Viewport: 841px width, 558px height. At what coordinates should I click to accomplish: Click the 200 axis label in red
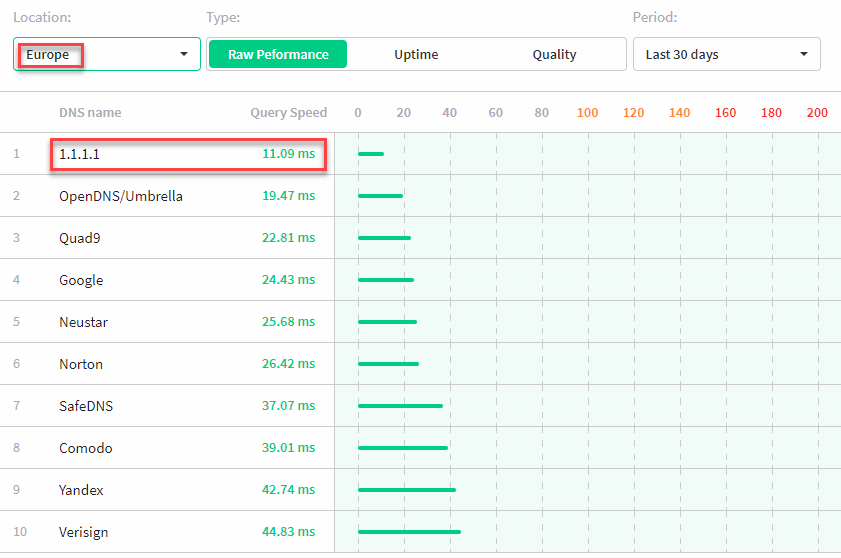[x=817, y=113]
